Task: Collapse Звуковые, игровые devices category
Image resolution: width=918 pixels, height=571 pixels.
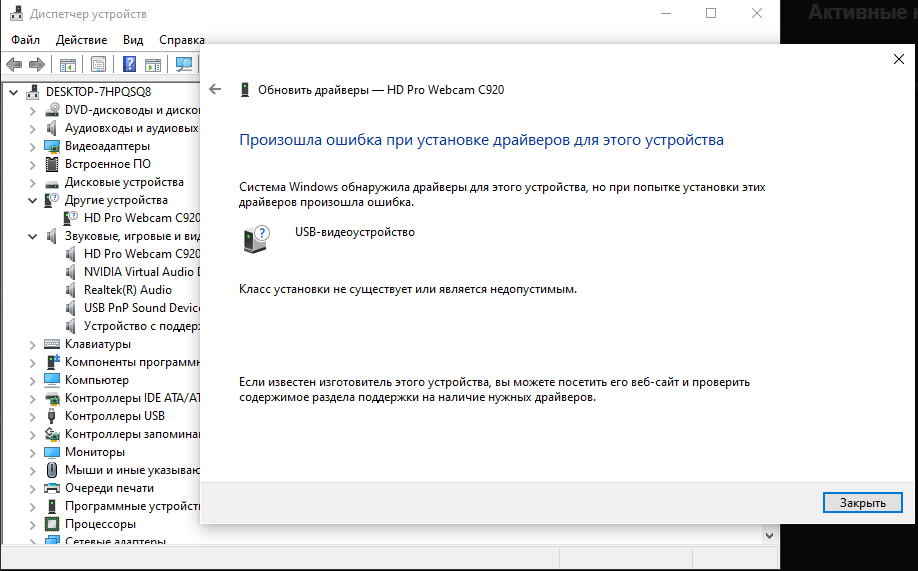Action: (33, 237)
